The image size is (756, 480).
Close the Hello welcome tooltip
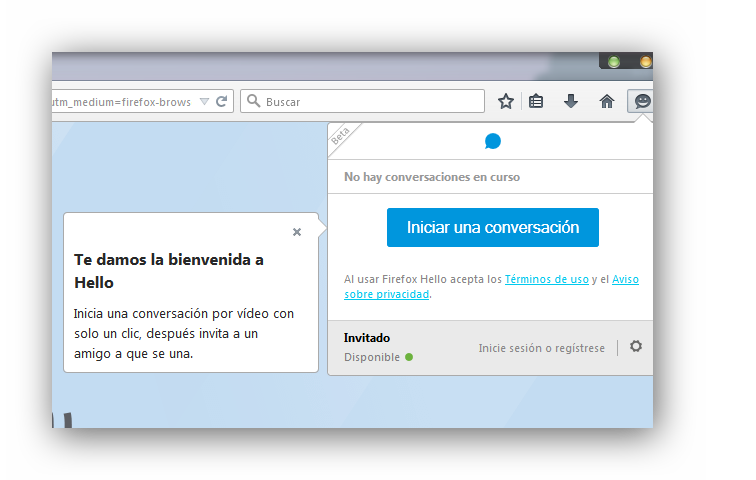point(297,232)
